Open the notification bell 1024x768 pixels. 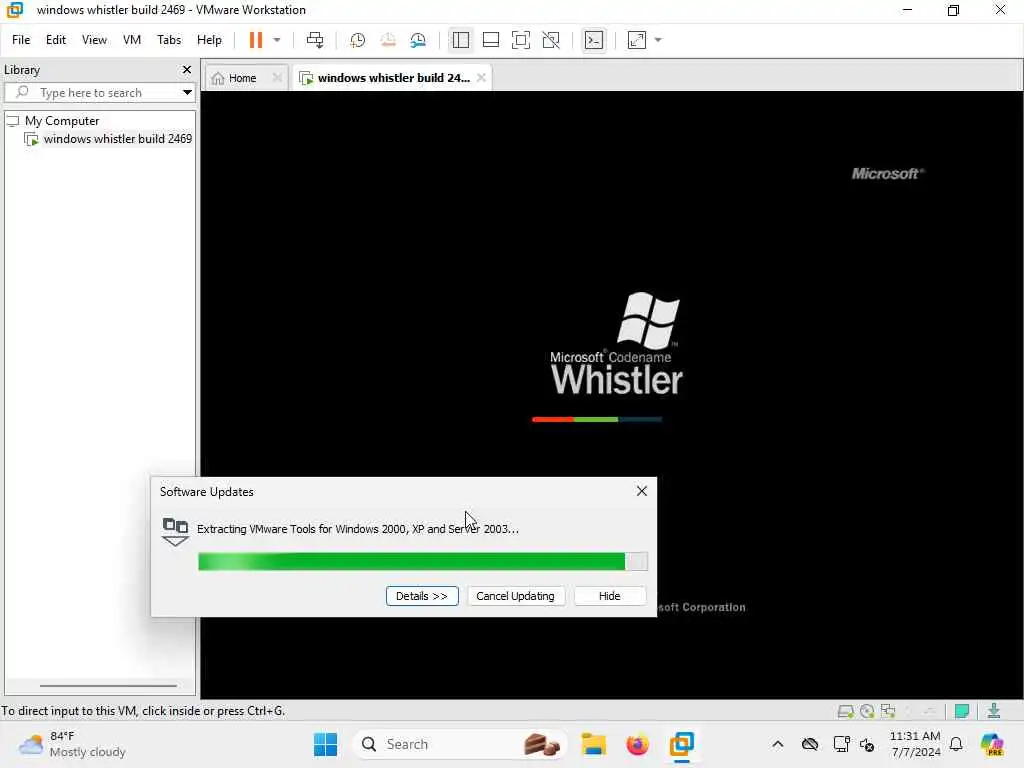(x=956, y=744)
